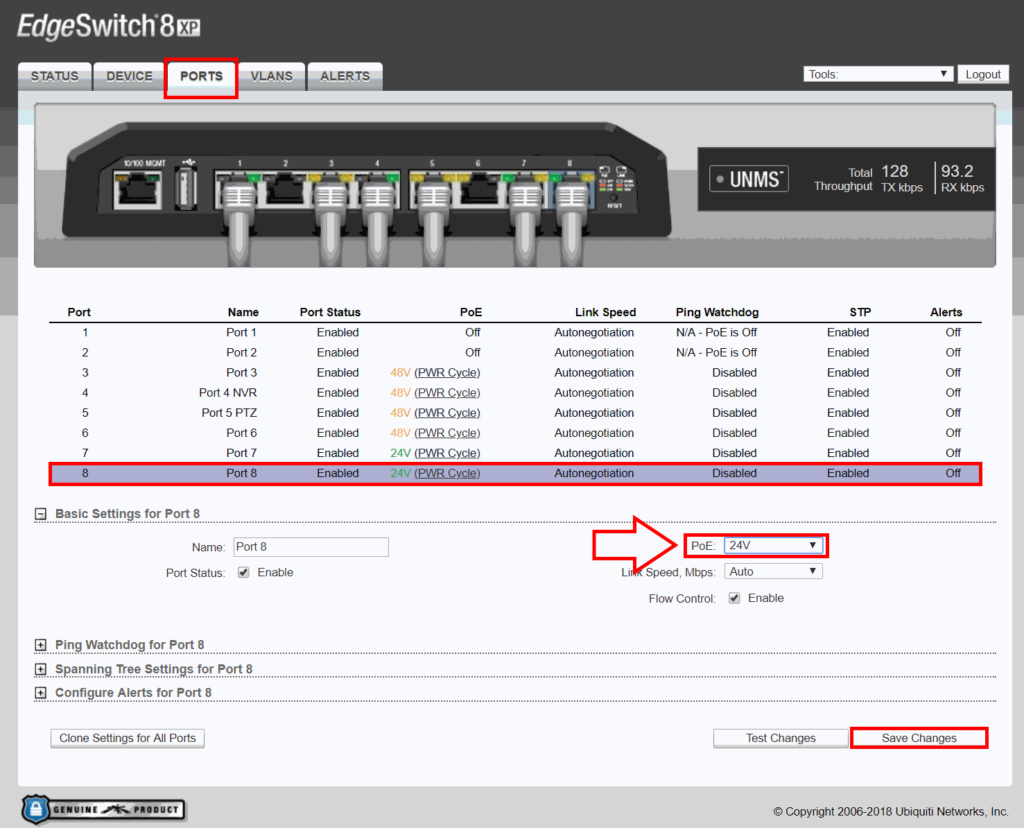Click the Test Changes button

[x=781, y=739]
